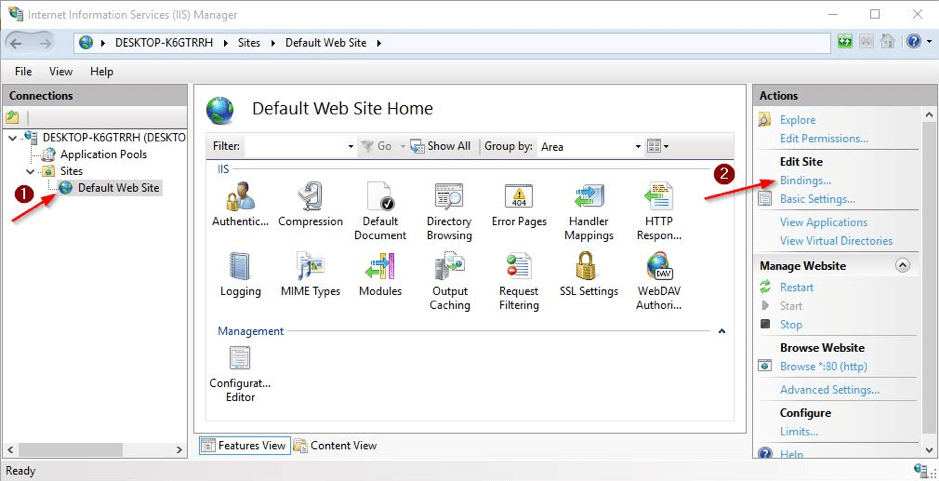939x481 pixels.
Task: Open the Modules feature icon
Action: click(380, 276)
